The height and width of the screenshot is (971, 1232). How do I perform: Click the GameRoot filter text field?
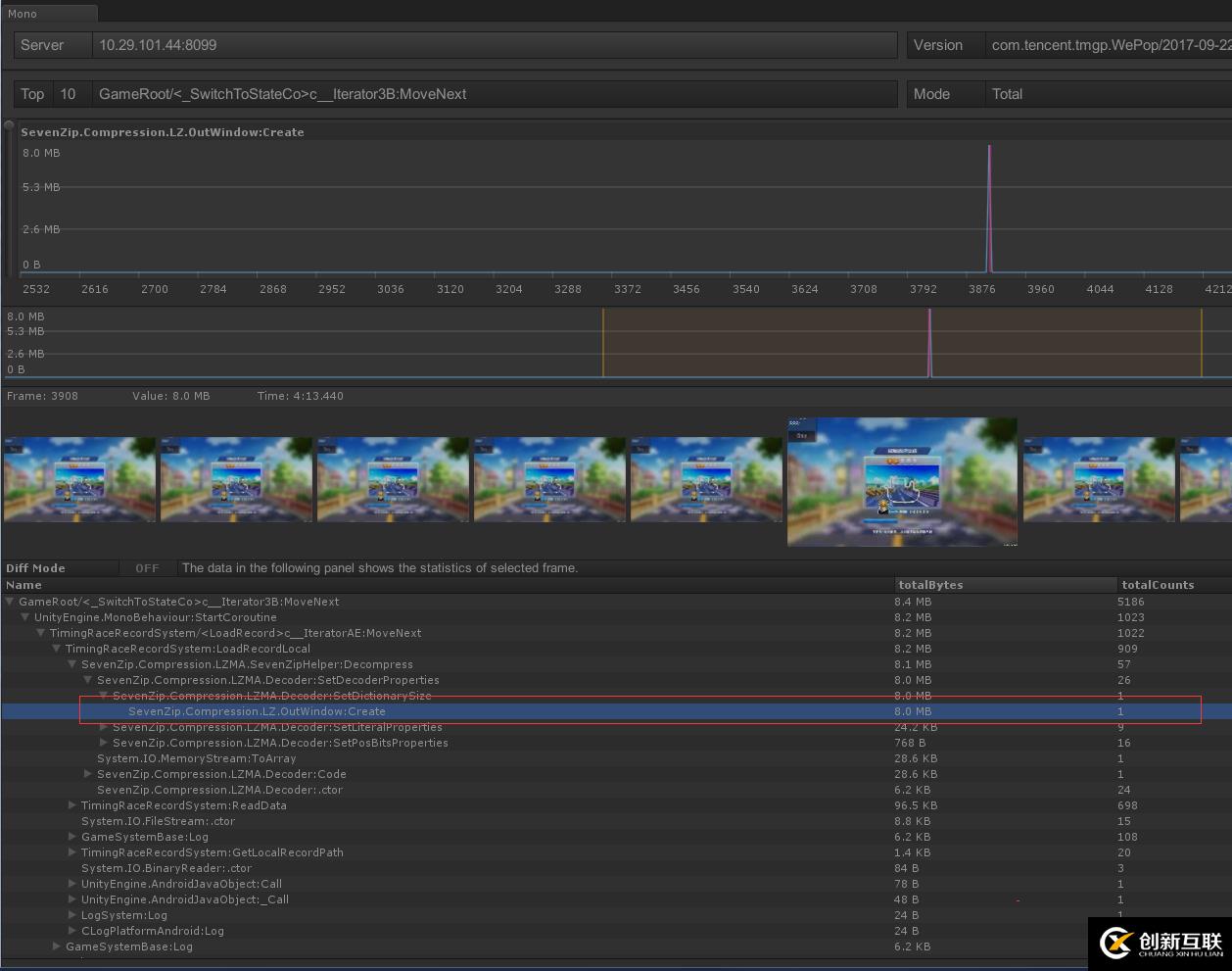pyautogui.click(x=496, y=94)
